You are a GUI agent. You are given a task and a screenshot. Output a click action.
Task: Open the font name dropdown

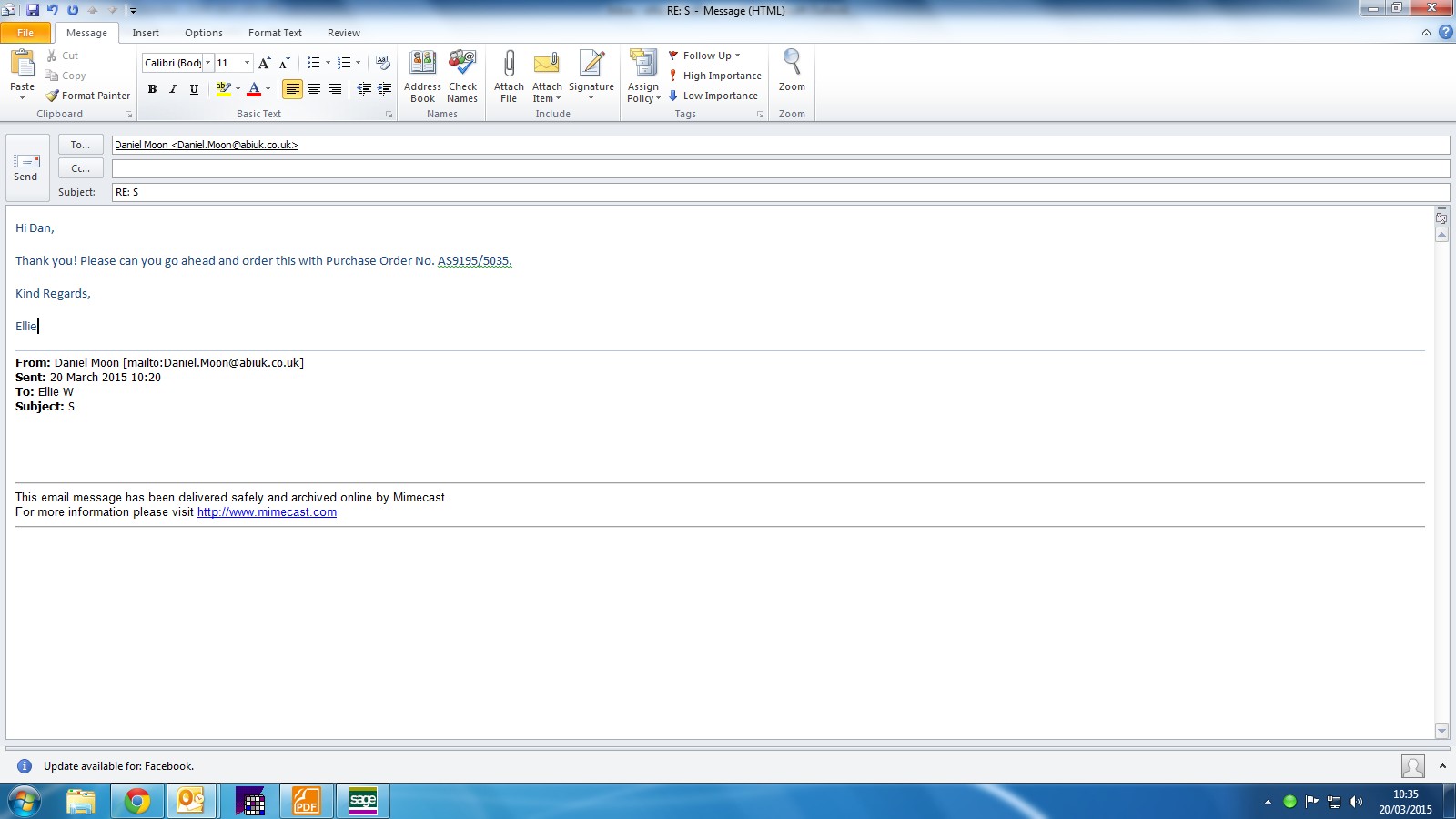[207, 63]
